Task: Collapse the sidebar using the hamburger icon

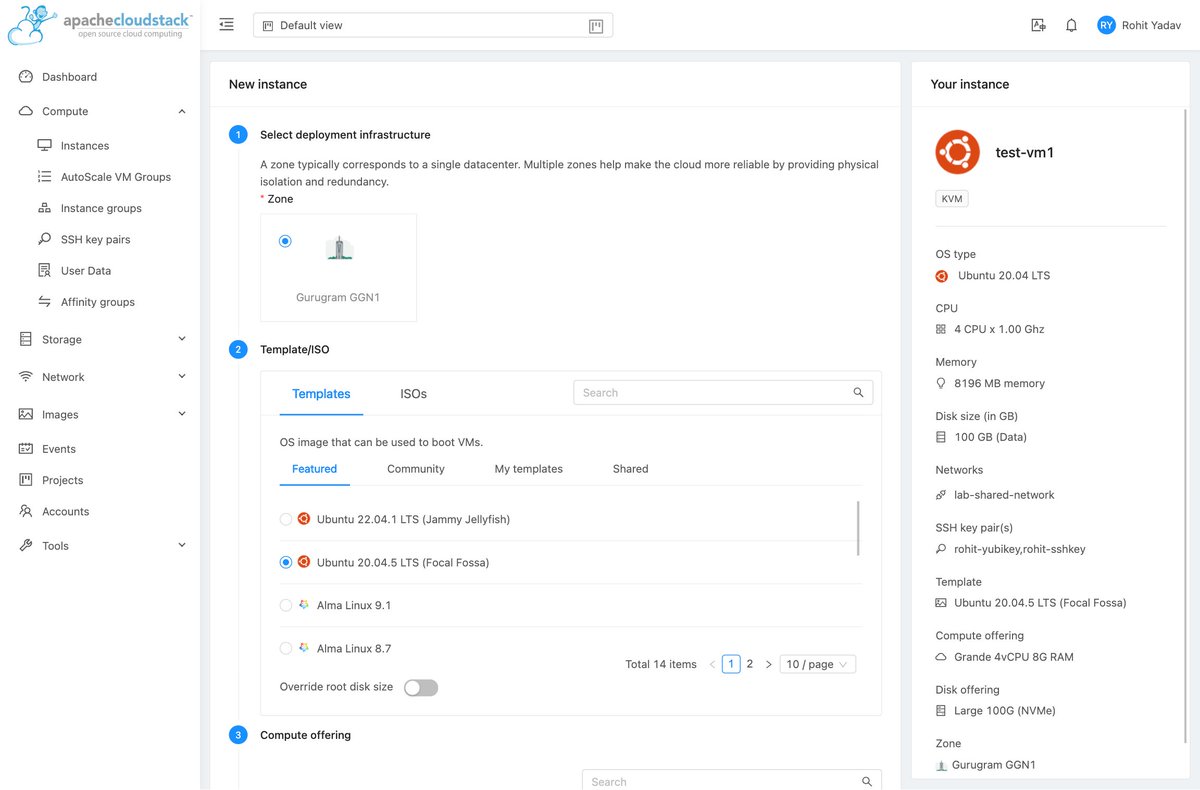Action: click(226, 23)
